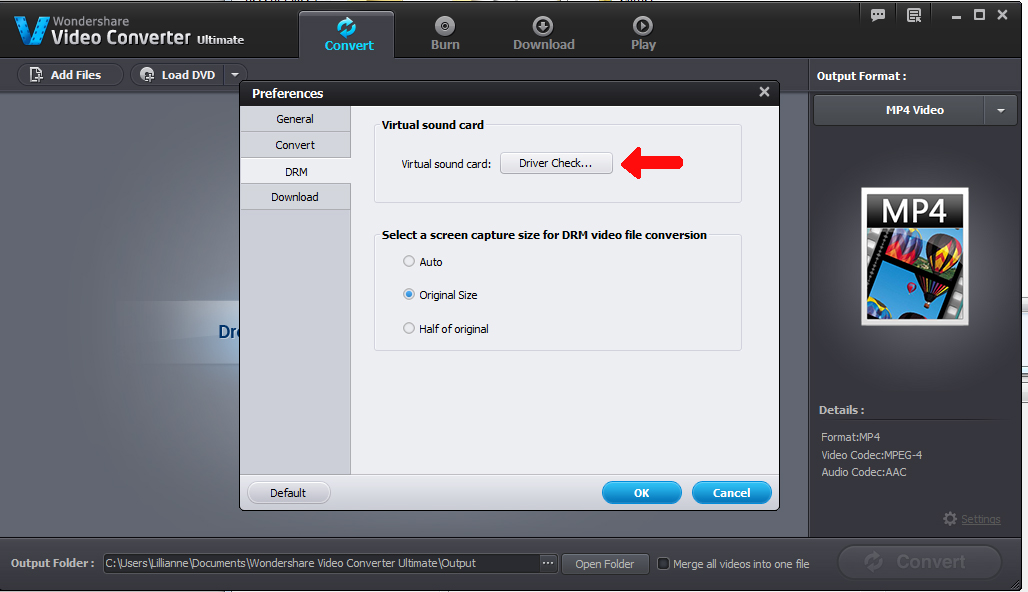
Task: Close the Video Converter application window
Action: [x=1002, y=15]
